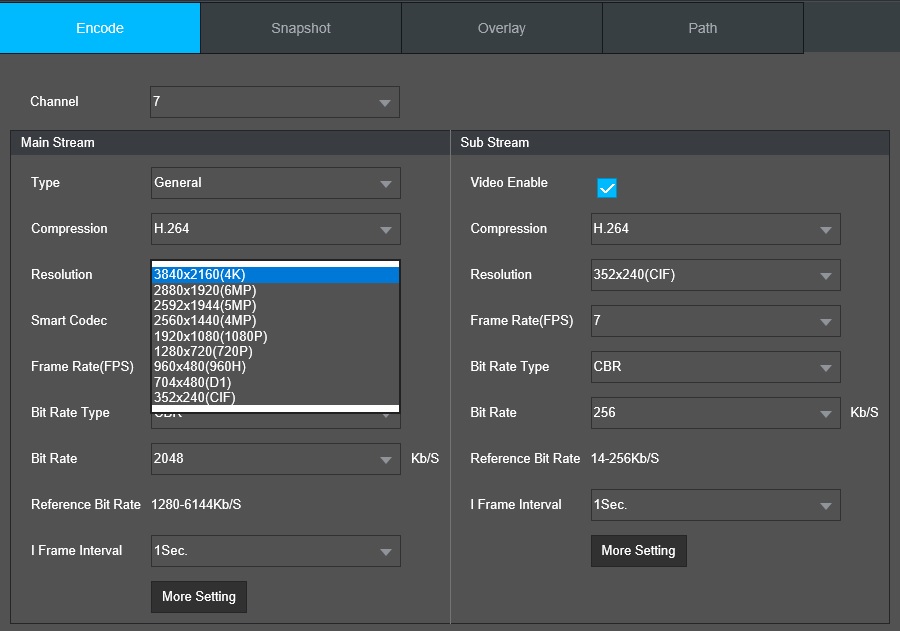This screenshot has width=900, height=631.
Task: Expand Sub Stream Resolution dropdown
Action: click(x=716, y=275)
